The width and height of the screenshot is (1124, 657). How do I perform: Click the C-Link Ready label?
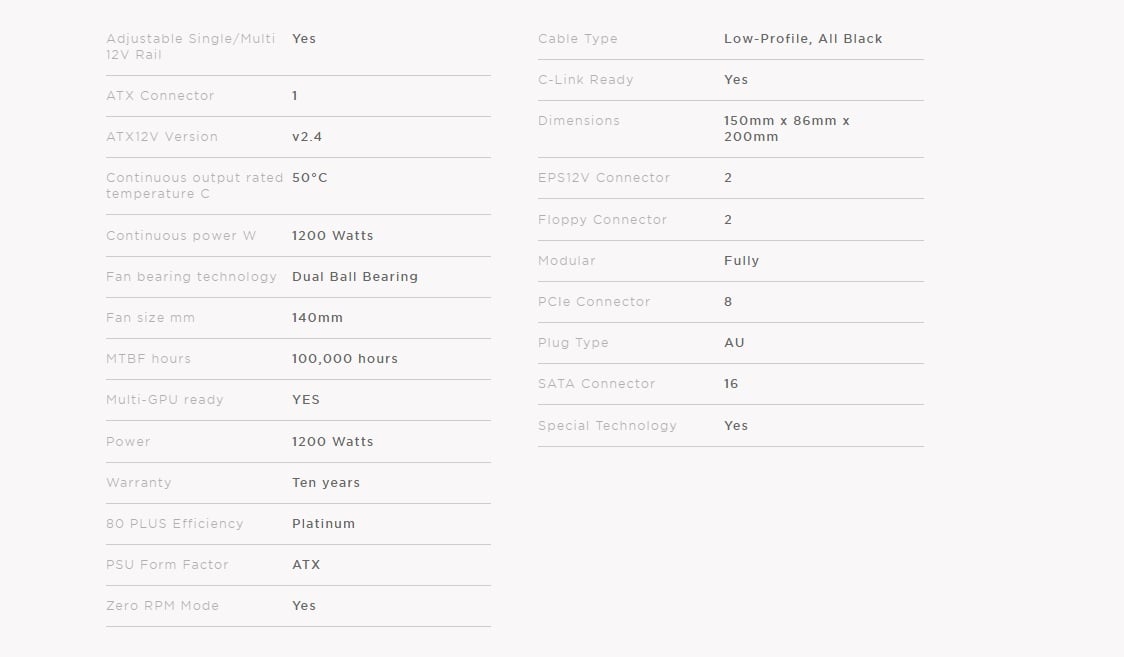pos(586,80)
